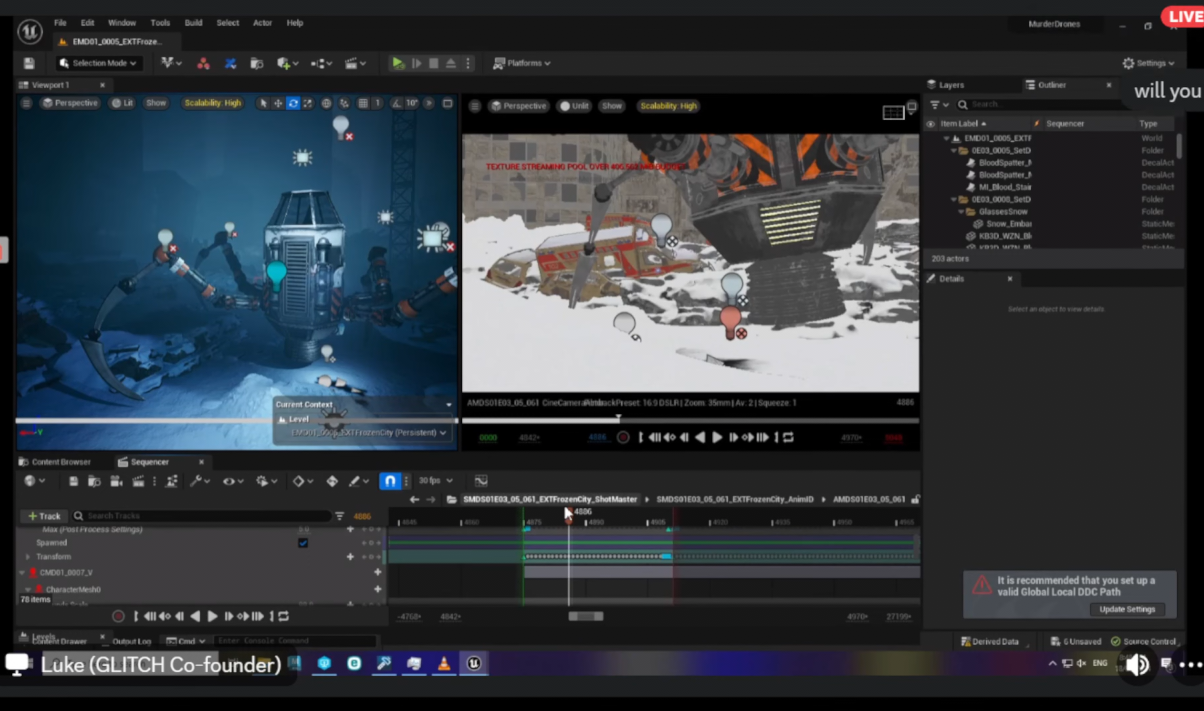Click the Sequencer record button under tracks
The height and width of the screenshot is (711, 1204).
(x=118, y=617)
